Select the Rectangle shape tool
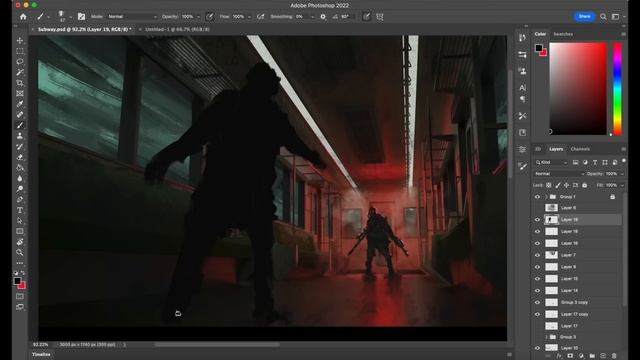The height and width of the screenshot is (360, 640). coord(20,231)
